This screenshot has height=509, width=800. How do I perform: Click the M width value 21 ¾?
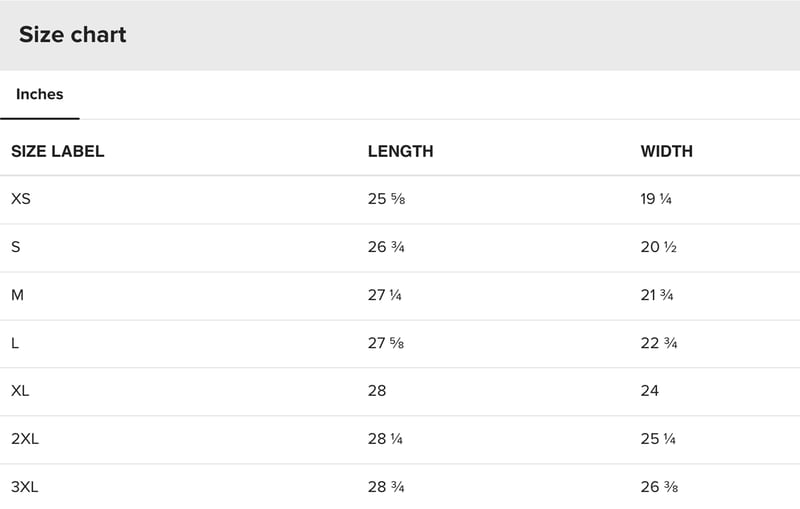click(657, 295)
